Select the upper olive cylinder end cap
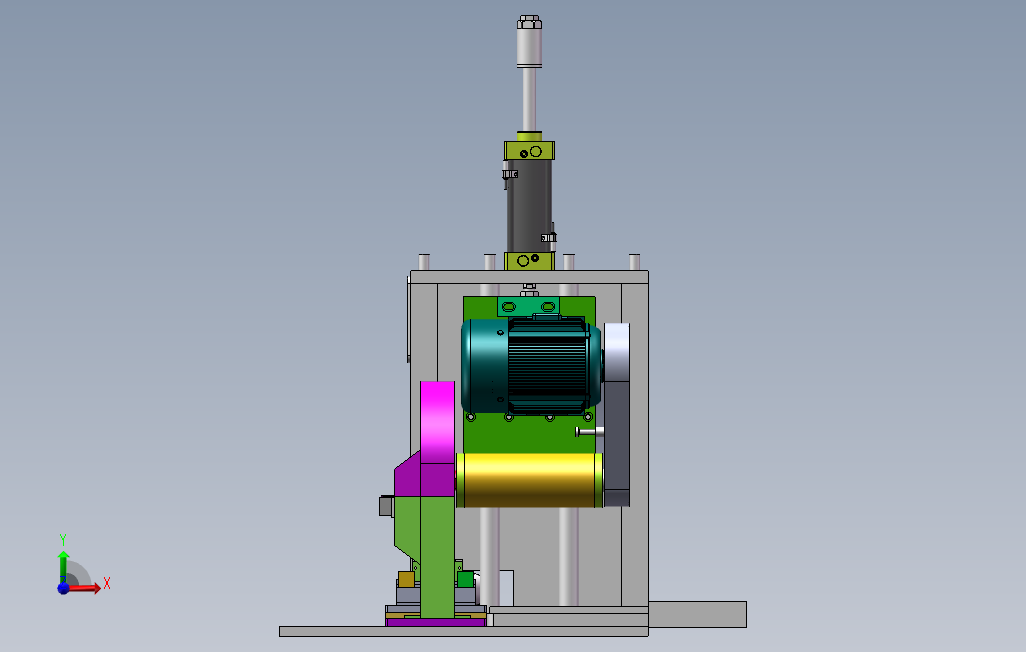 529,150
